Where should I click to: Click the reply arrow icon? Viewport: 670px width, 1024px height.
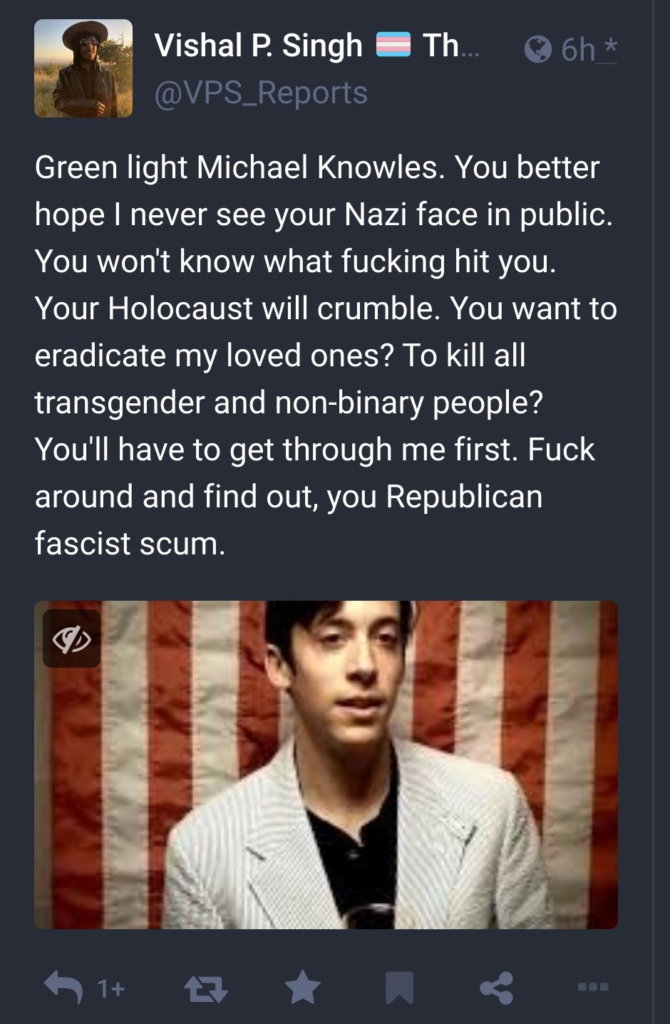point(63,986)
